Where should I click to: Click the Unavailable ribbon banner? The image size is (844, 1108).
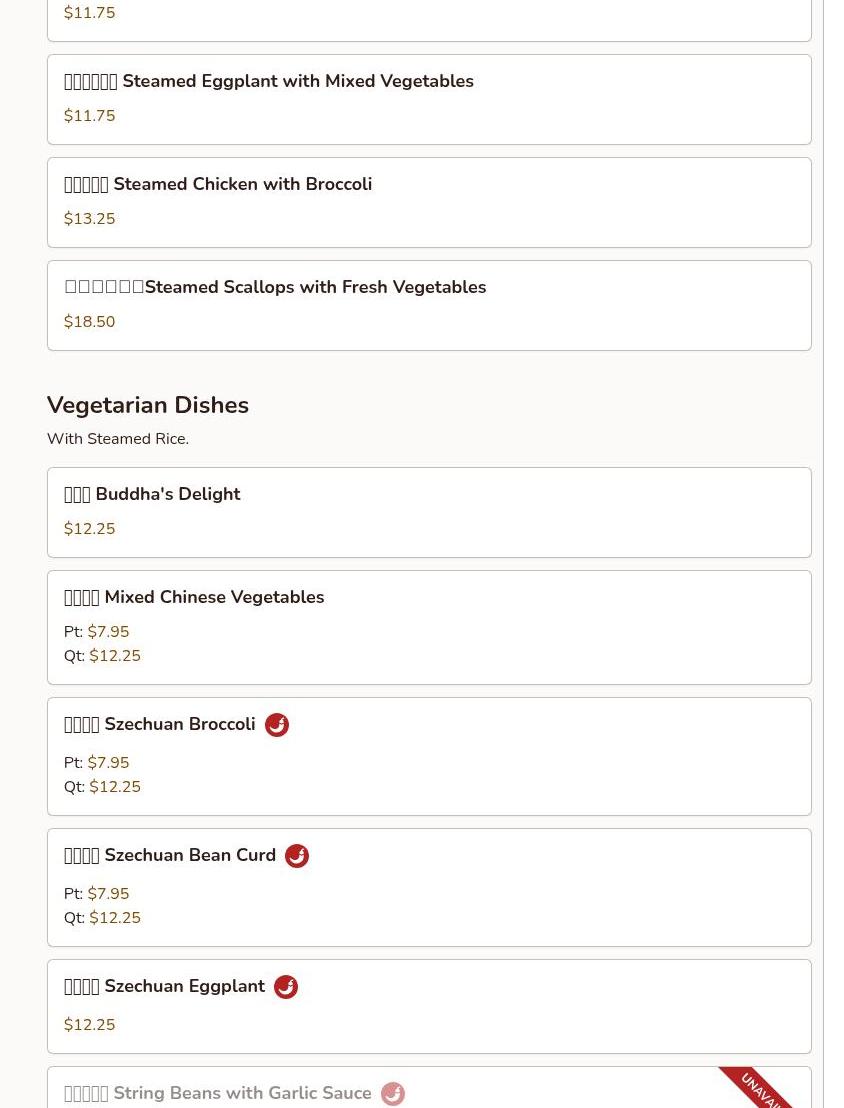coord(762,1088)
